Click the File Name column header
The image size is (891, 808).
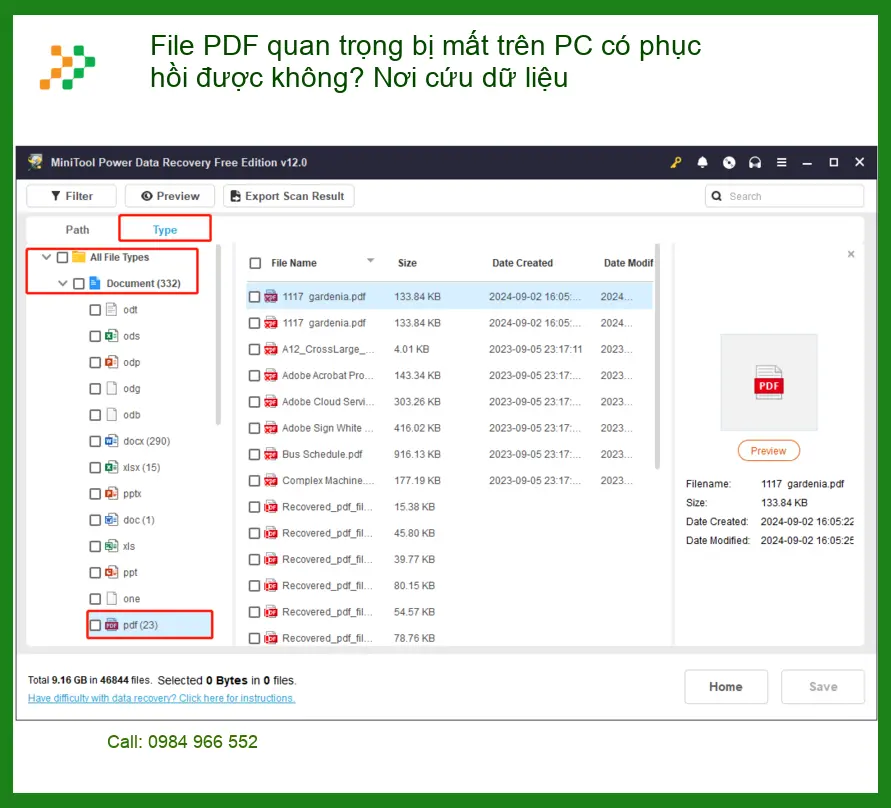[294, 263]
